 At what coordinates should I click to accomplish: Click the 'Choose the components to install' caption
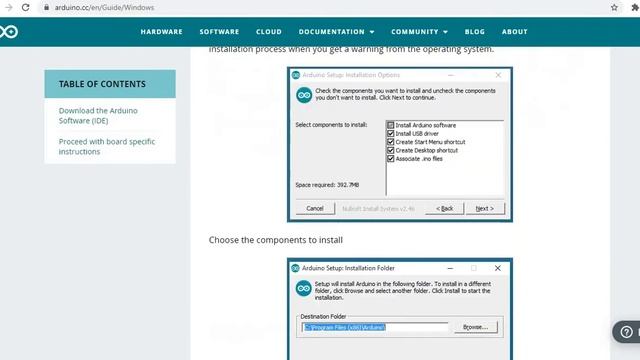[x=276, y=240]
